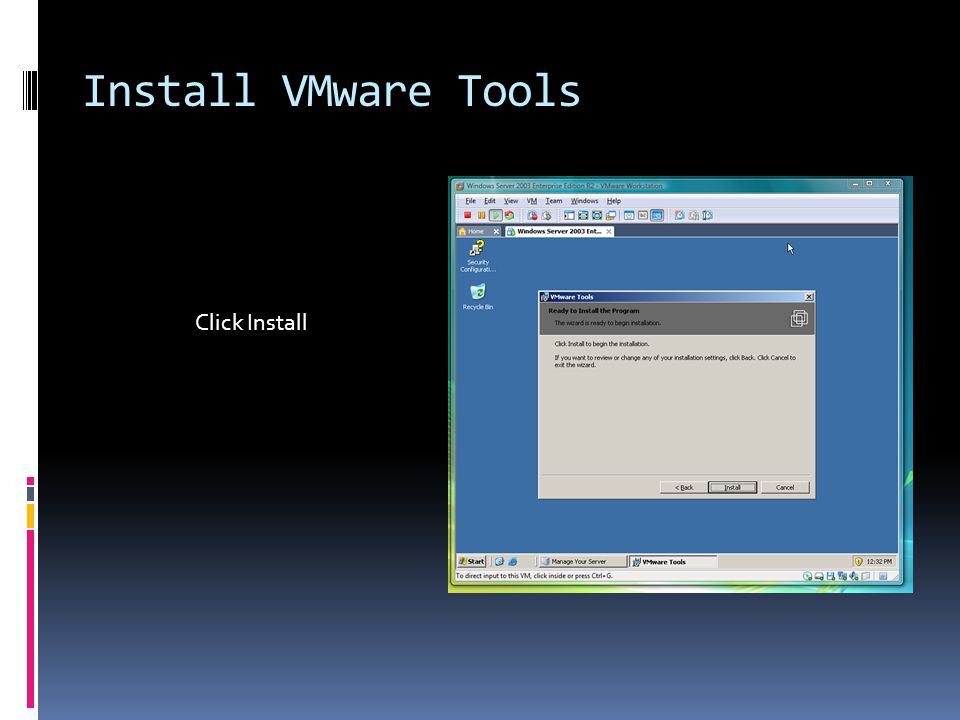Viewport: 960px width, 720px height.
Task: Switch to the Home tab
Action: (x=475, y=231)
